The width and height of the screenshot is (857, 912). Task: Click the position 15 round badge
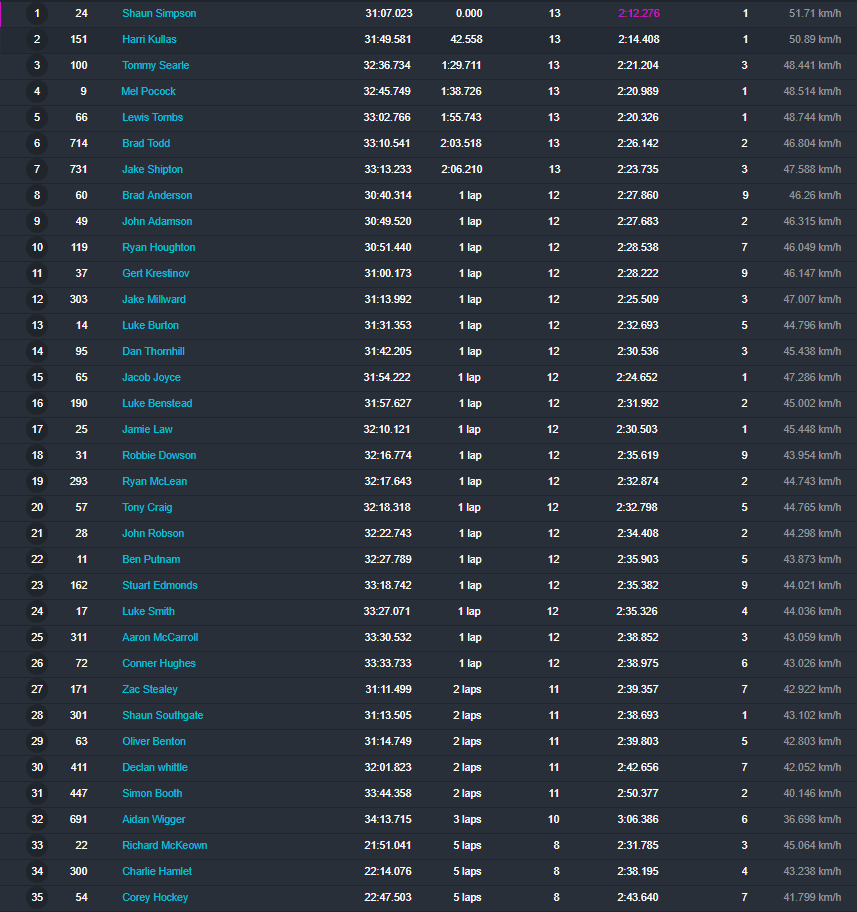tap(37, 378)
